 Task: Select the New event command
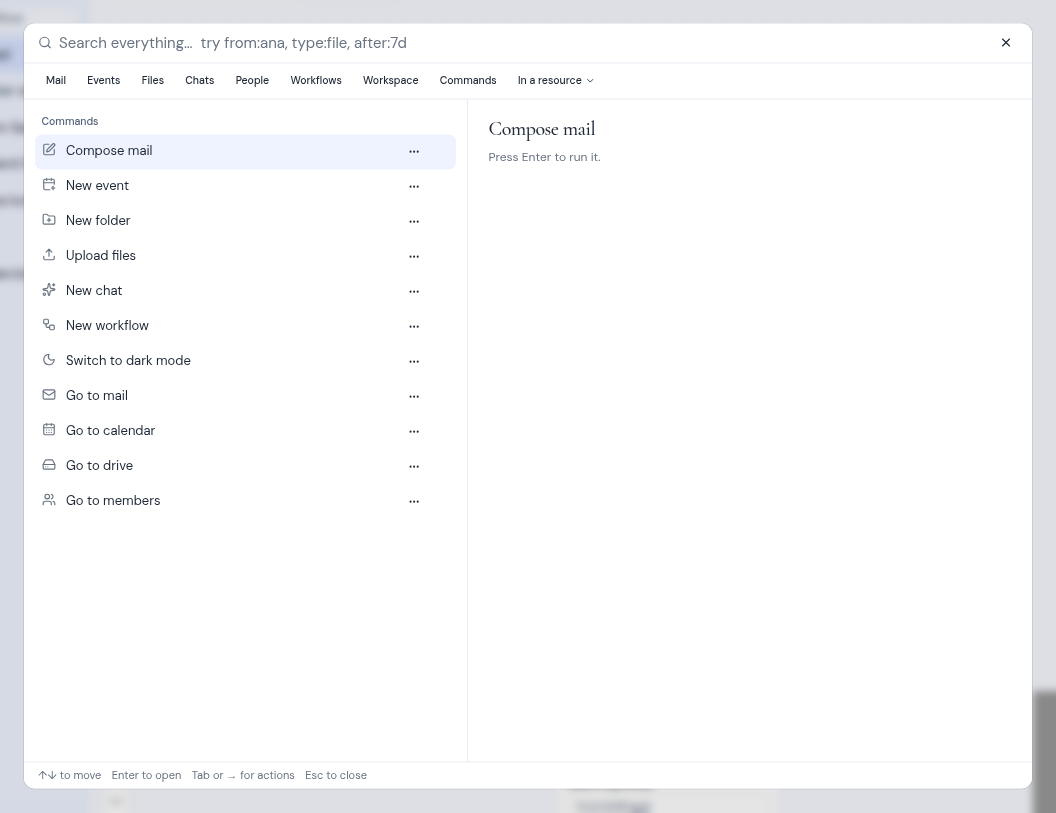[245, 186]
